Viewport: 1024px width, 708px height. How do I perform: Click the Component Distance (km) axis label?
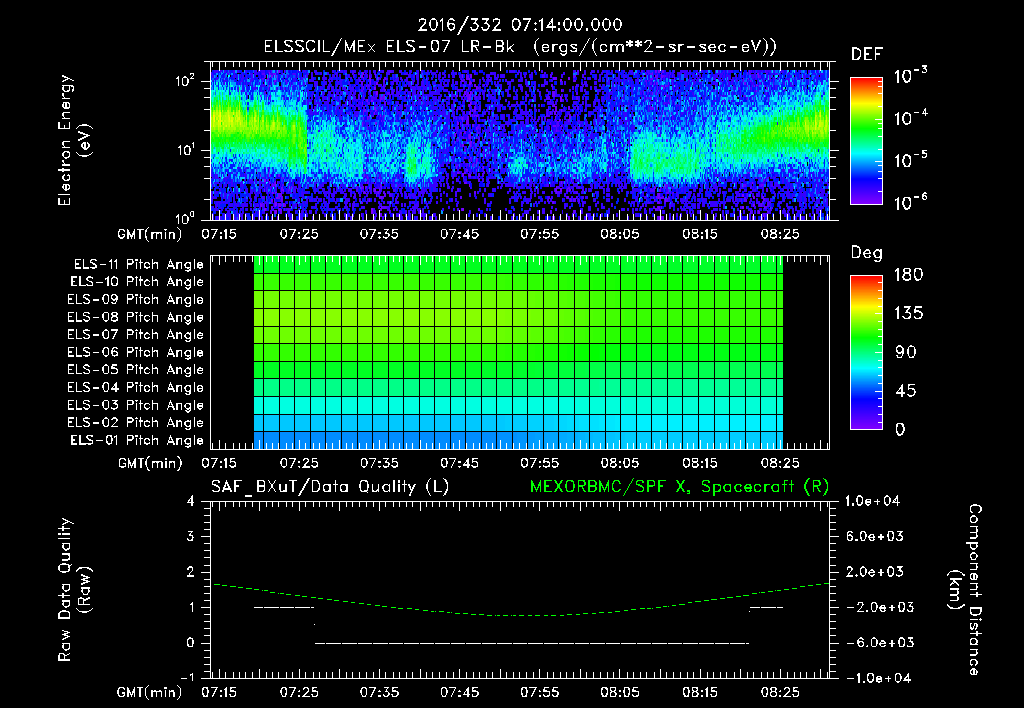pos(965,590)
